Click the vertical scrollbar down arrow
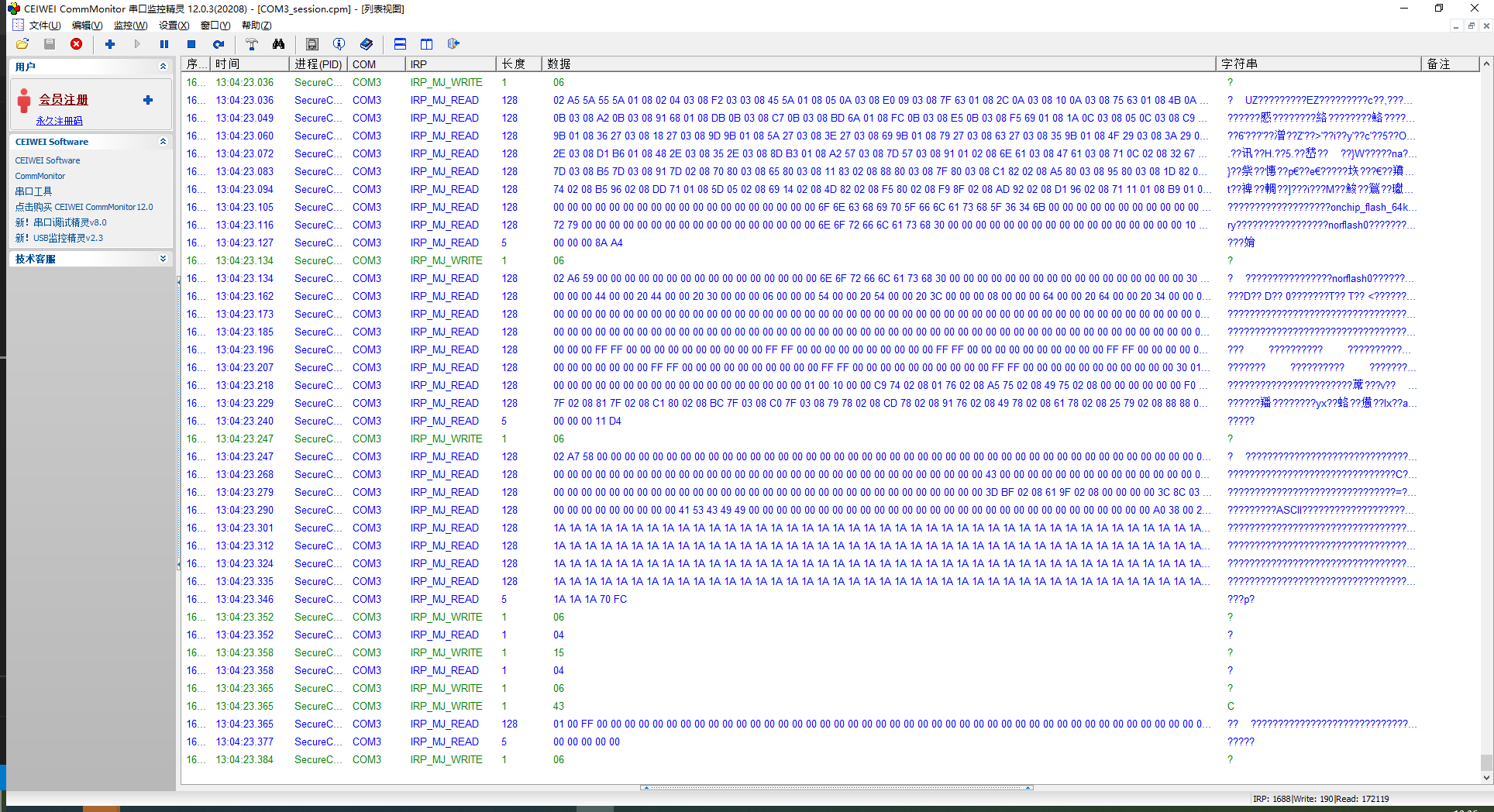 (x=1486, y=778)
